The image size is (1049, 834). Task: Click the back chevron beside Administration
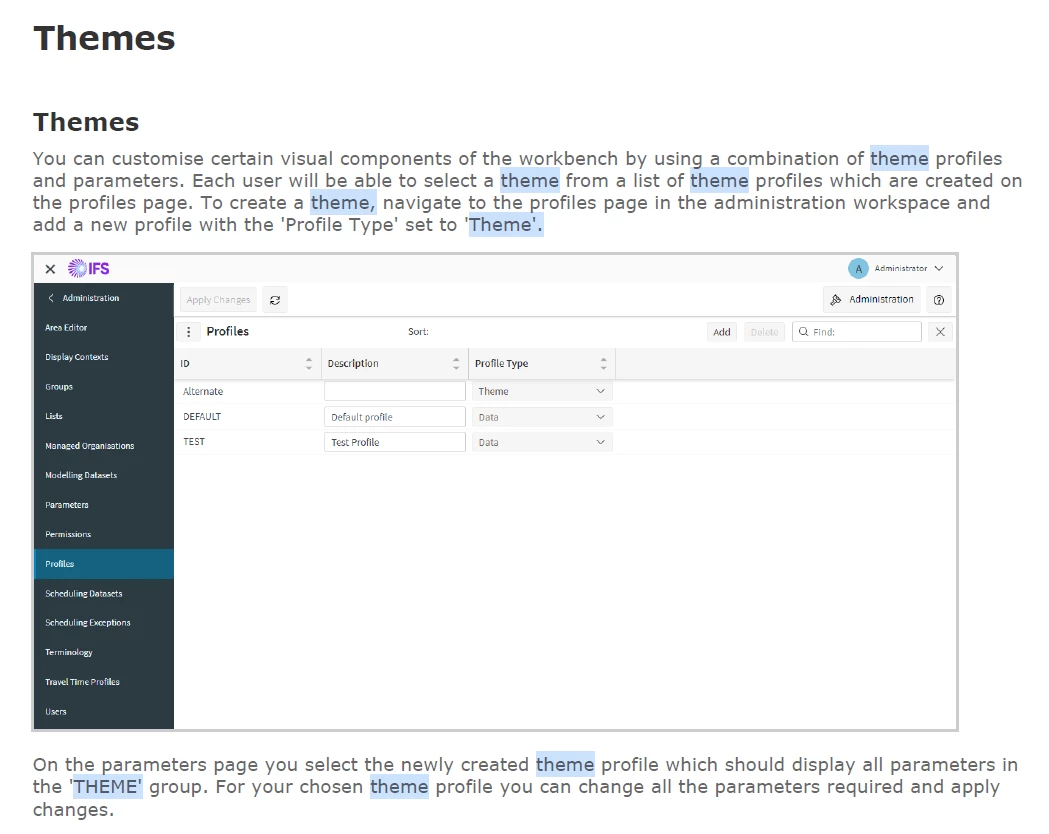click(x=51, y=298)
